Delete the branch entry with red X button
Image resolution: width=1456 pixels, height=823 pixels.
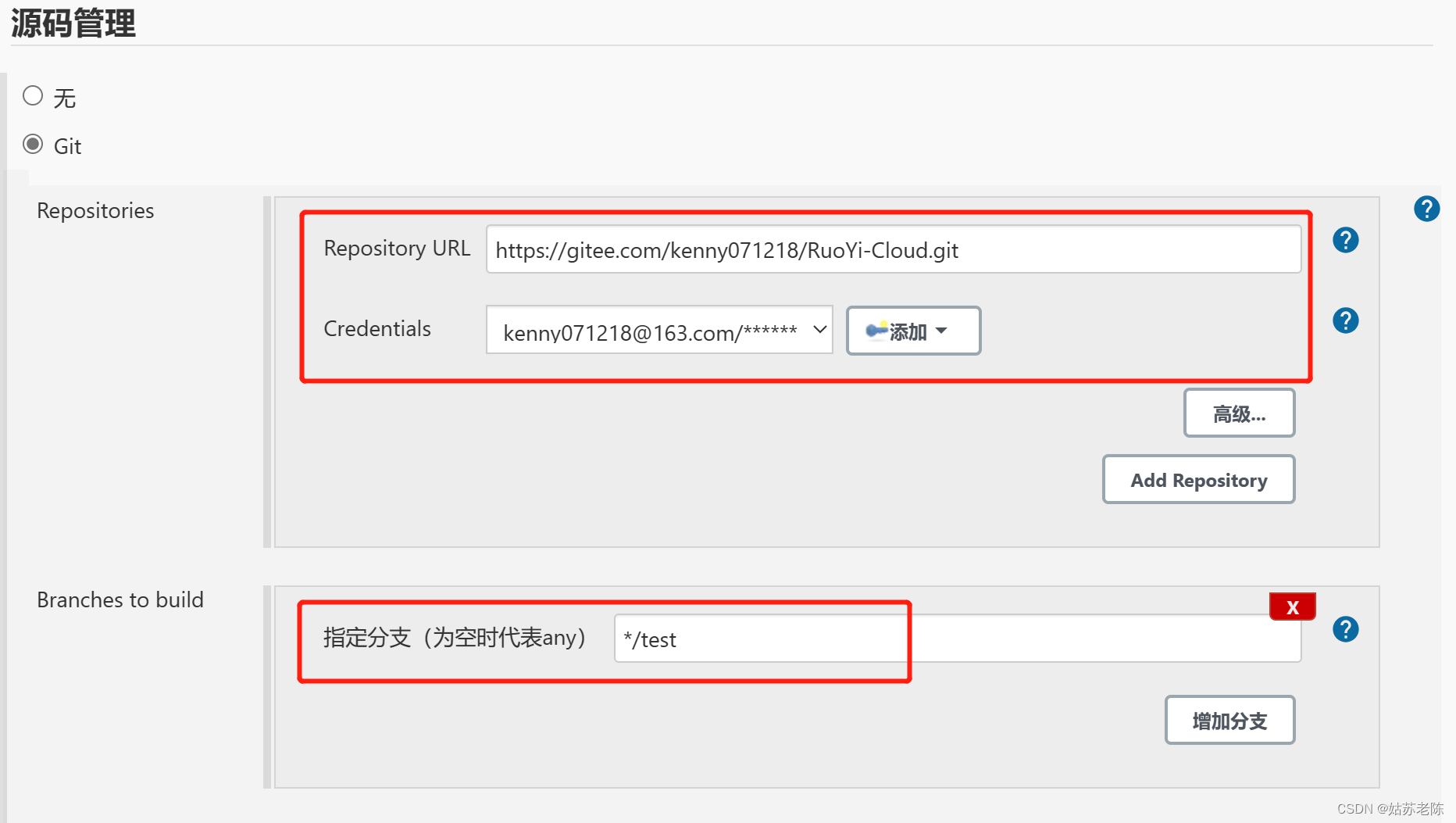(x=1293, y=607)
